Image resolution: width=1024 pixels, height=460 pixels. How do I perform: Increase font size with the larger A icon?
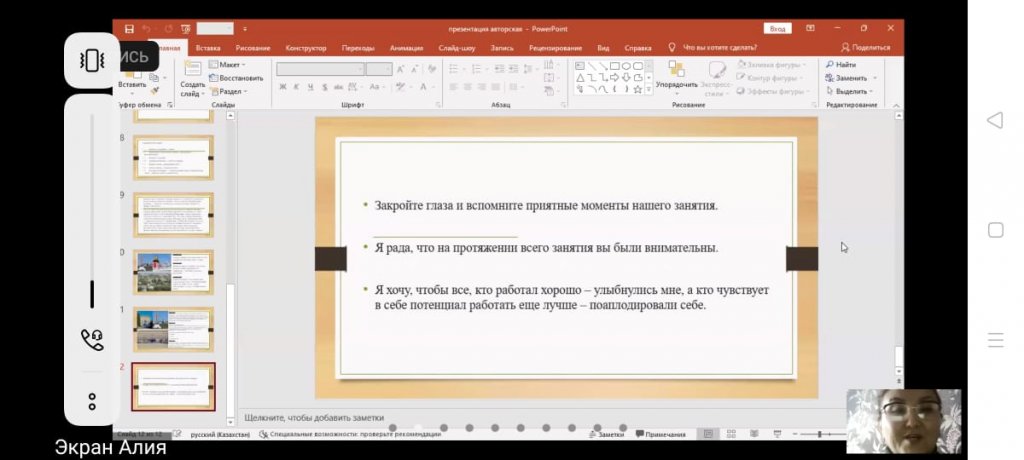point(400,69)
